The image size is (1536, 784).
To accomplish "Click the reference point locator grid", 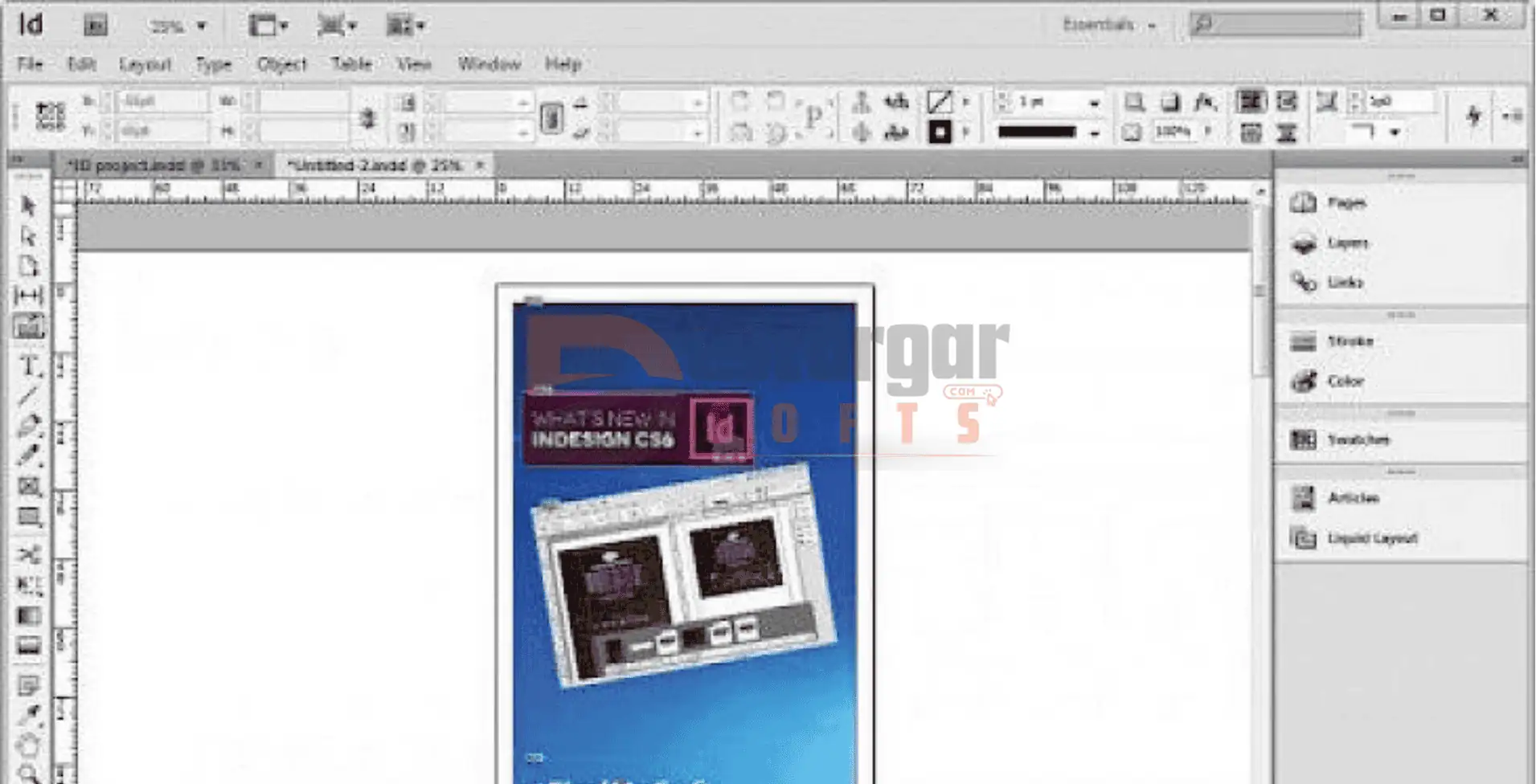I will 50,116.
